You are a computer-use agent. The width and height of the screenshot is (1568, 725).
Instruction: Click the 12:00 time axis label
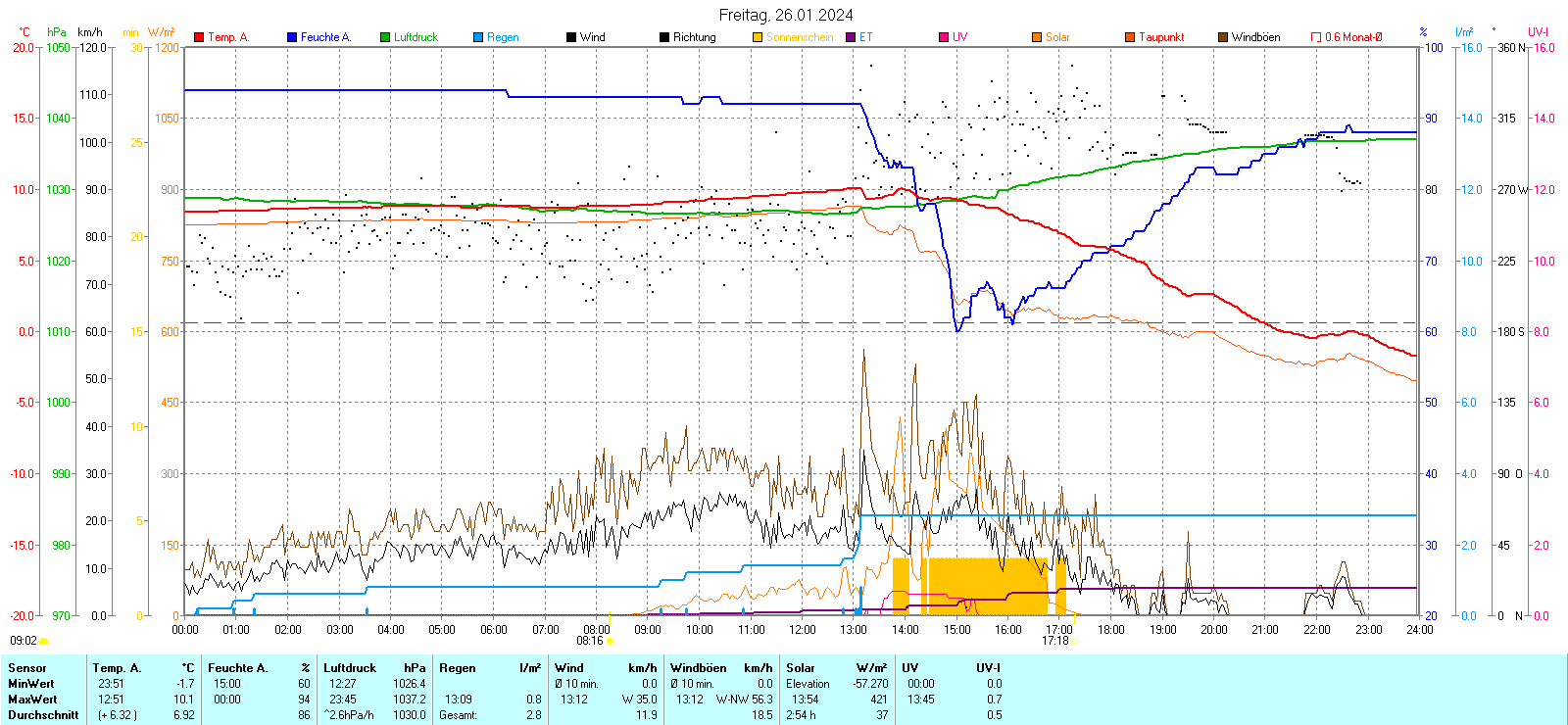802,630
